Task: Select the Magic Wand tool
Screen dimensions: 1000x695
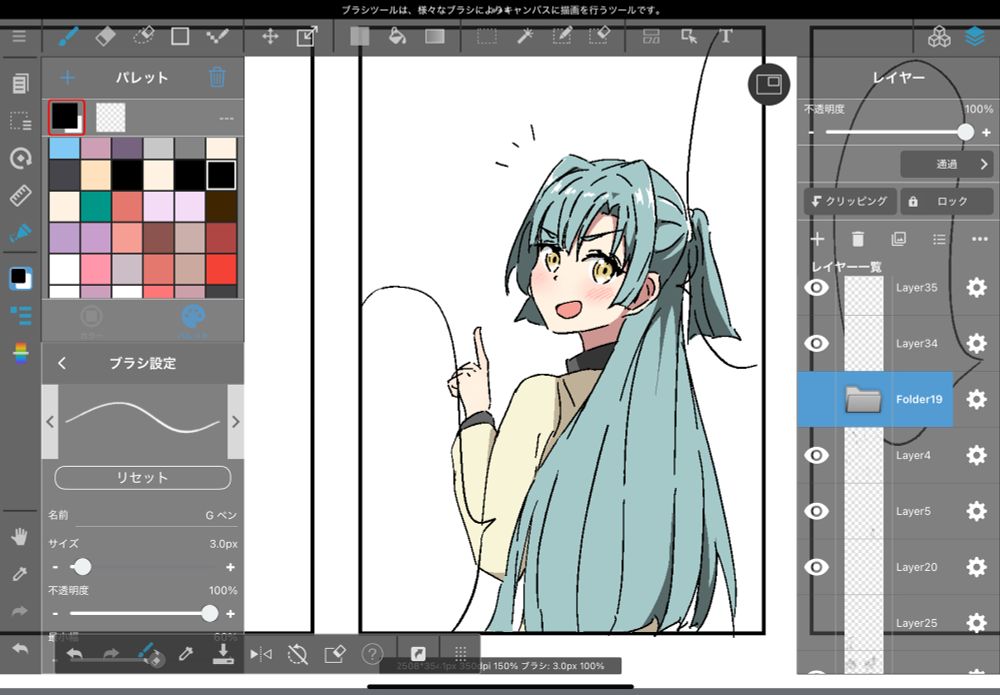Action: [x=525, y=36]
